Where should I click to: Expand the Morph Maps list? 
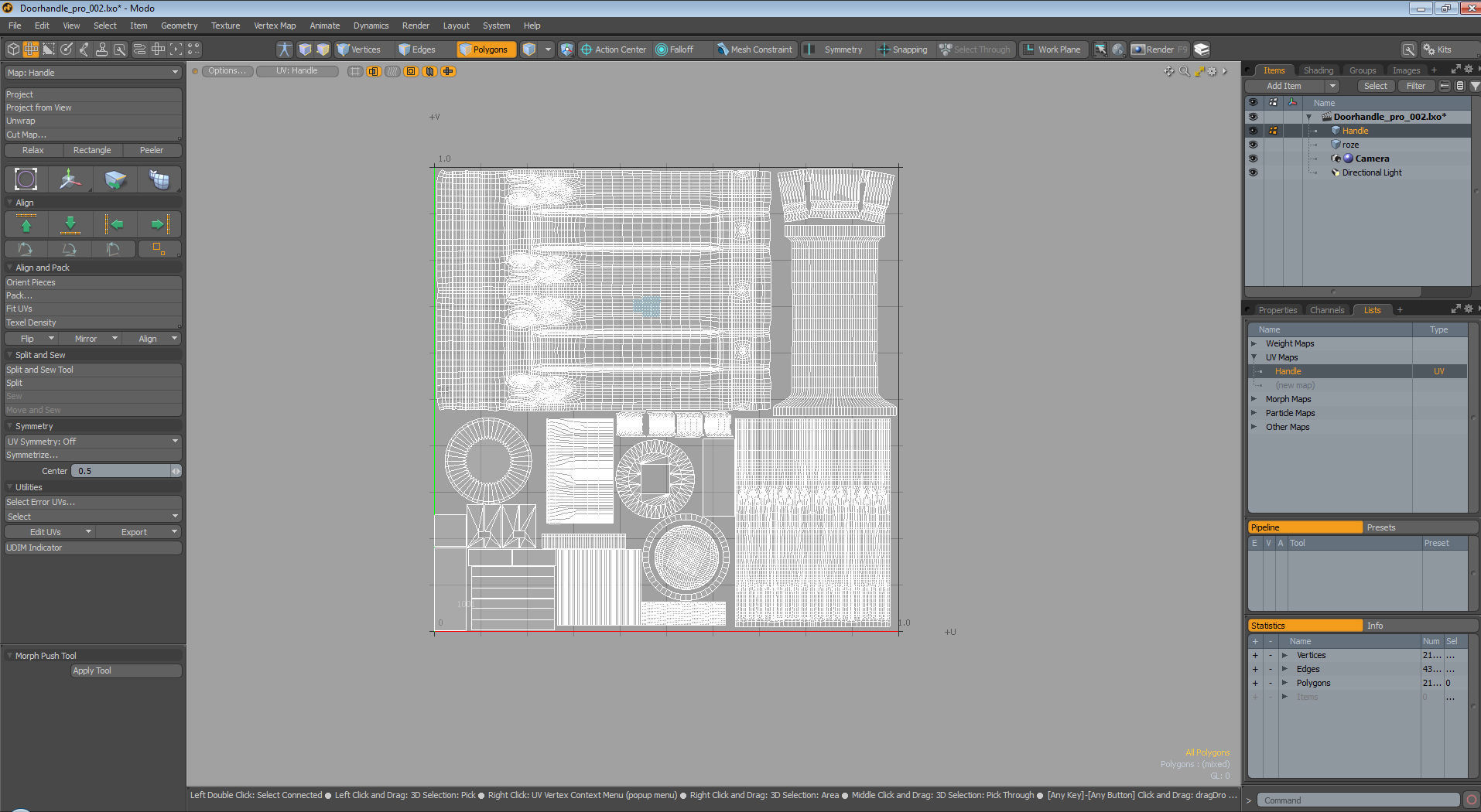pos(1254,399)
